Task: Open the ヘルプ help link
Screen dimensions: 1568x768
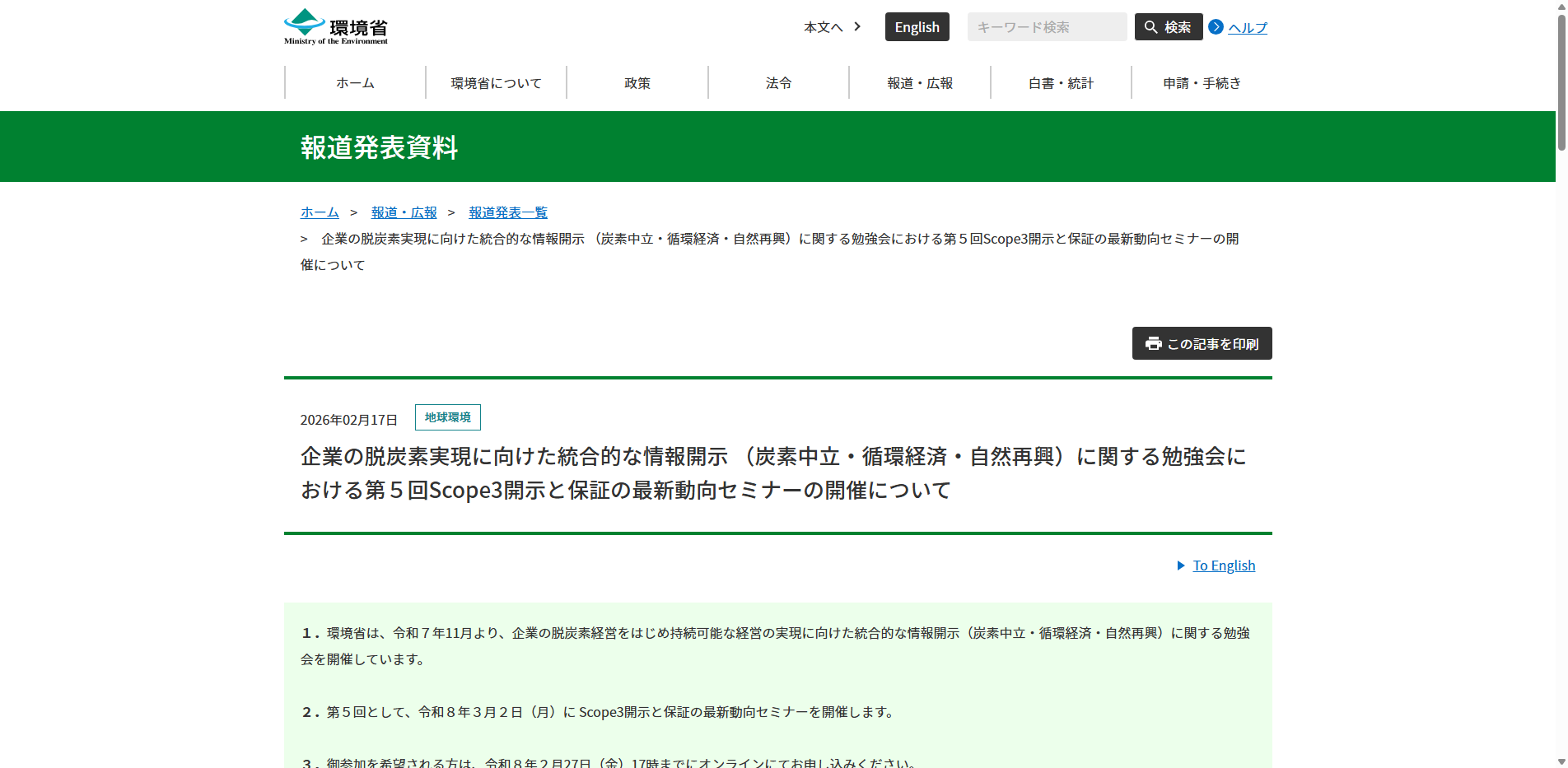Action: (1247, 28)
